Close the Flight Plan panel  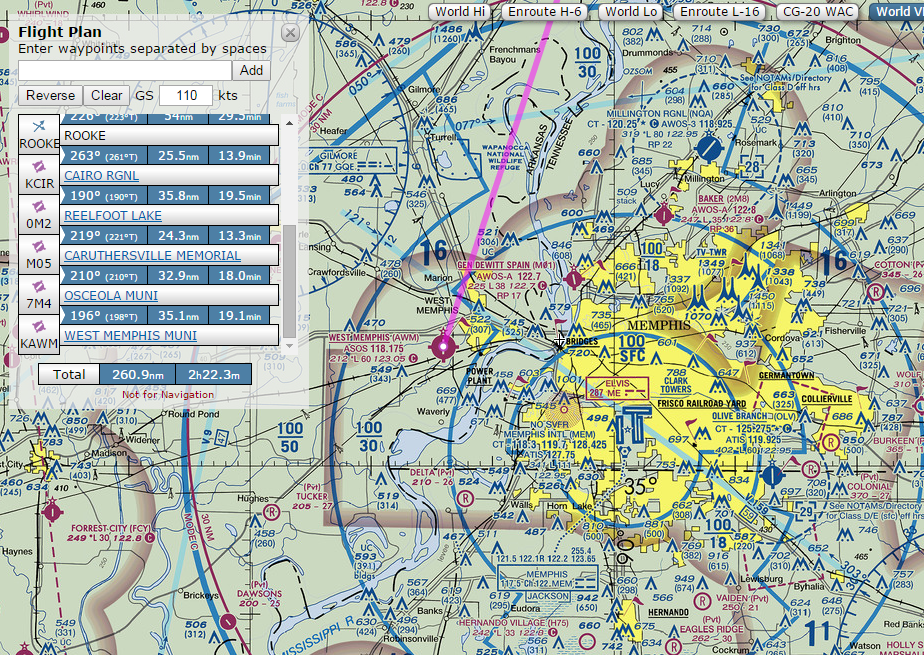pyautogui.click(x=290, y=32)
